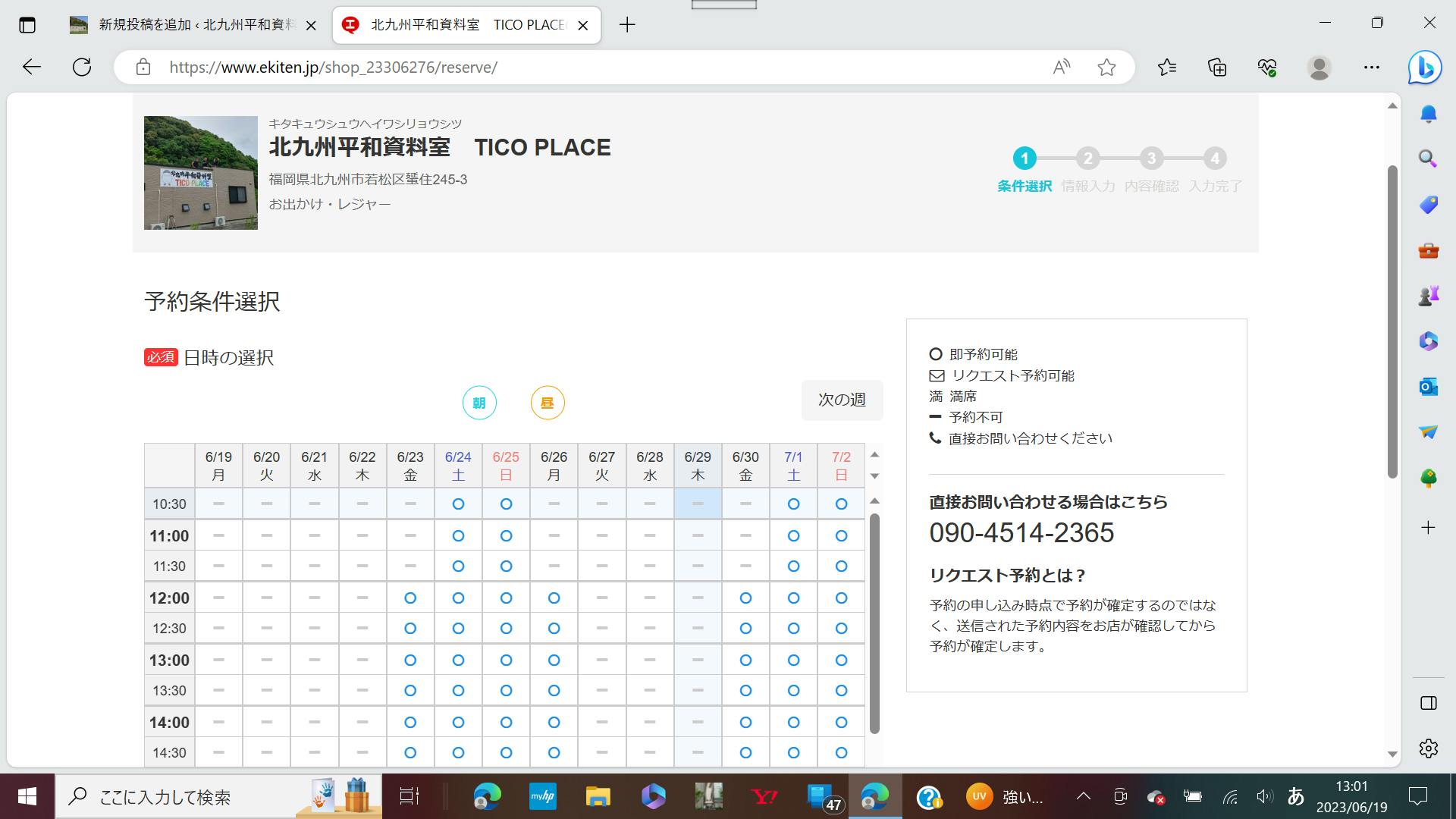This screenshot has width=1456, height=819.
Task: Open the Outlook sidebar icon
Action: tap(1428, 387)
